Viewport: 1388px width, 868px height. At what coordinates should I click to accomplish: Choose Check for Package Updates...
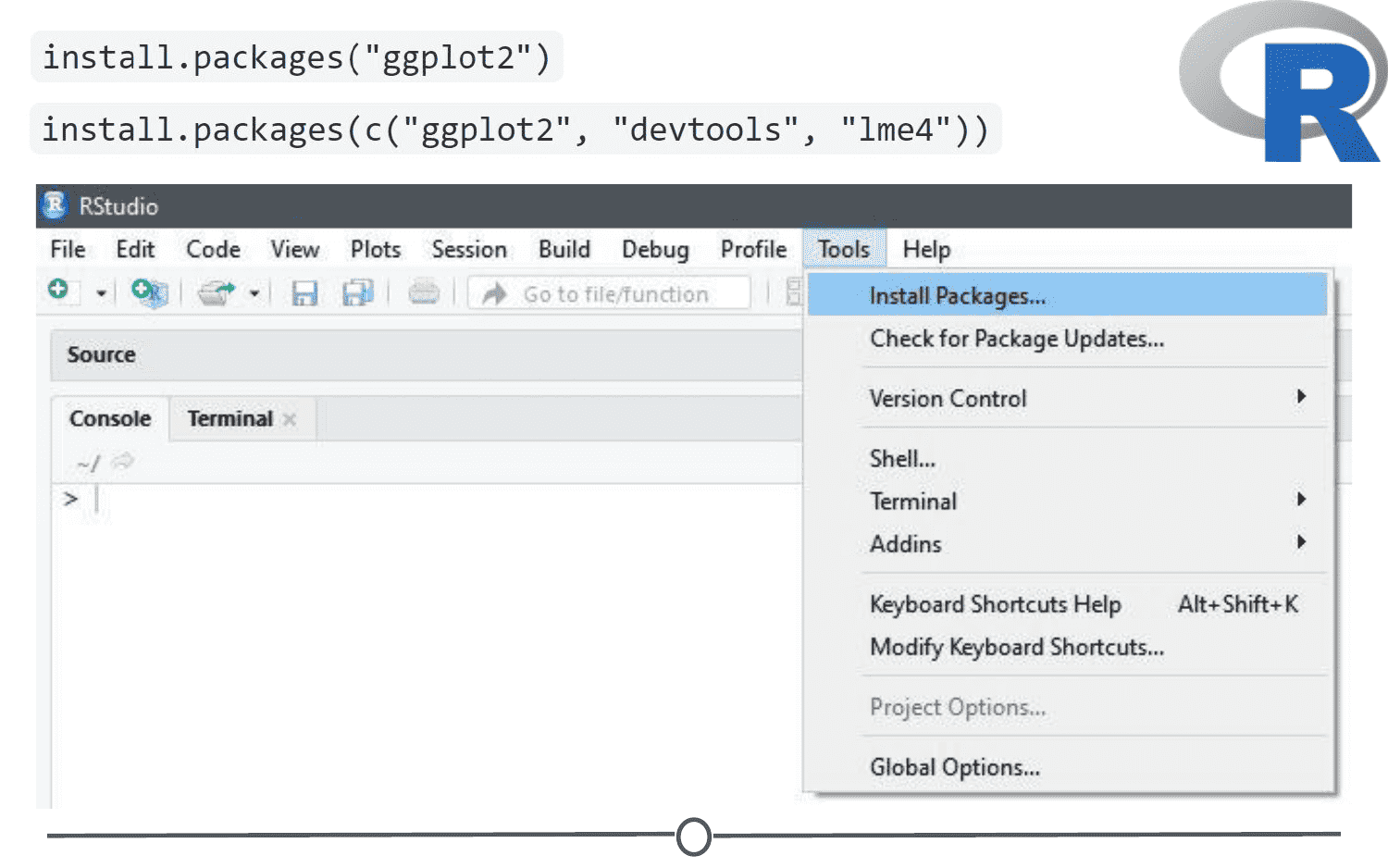(1017, 339)
